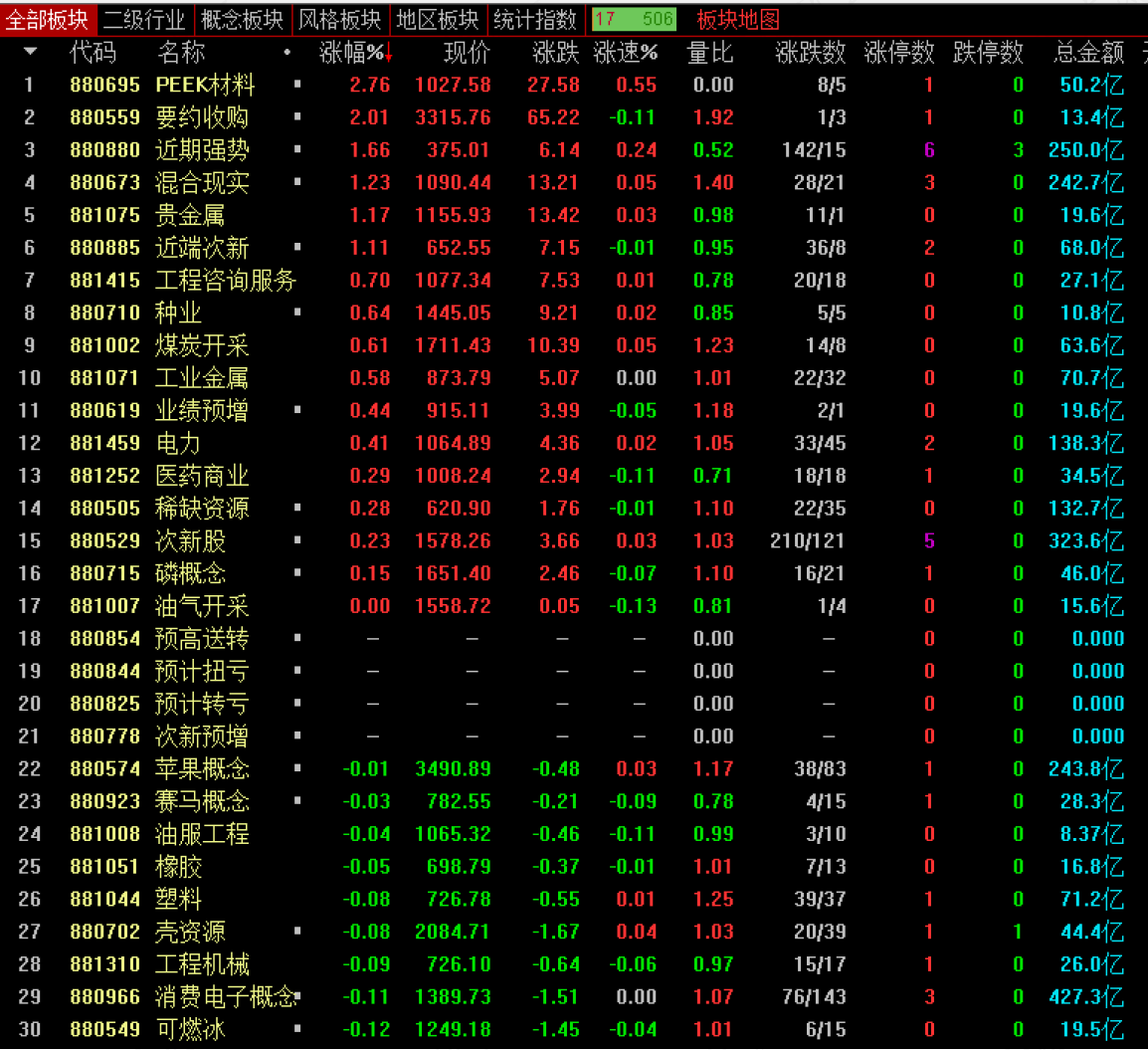Sort by 涨幅% column header
Viewport: 1148px width, 1050px height.
tap(356, 53)
